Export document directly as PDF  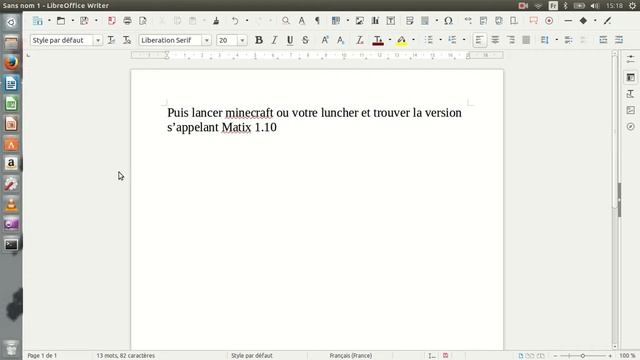[x=111, y=21]
